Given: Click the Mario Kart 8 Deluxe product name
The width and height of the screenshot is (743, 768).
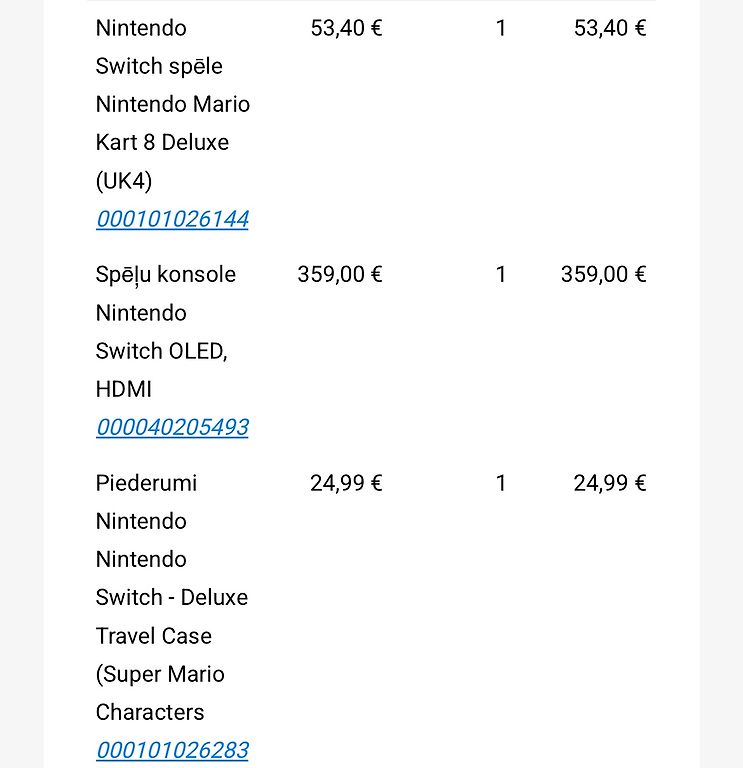Looking at the screenshot, I should pyautogui.click(x=172, y=123).
